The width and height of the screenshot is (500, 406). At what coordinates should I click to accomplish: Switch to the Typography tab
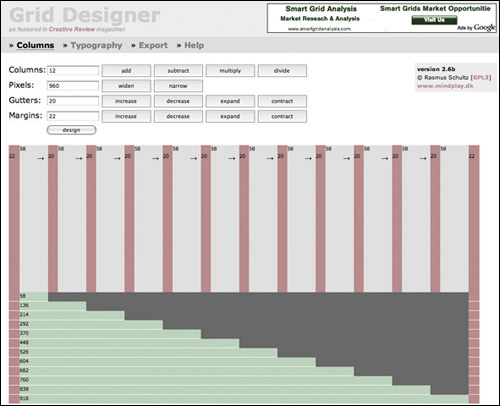(96, 45)
